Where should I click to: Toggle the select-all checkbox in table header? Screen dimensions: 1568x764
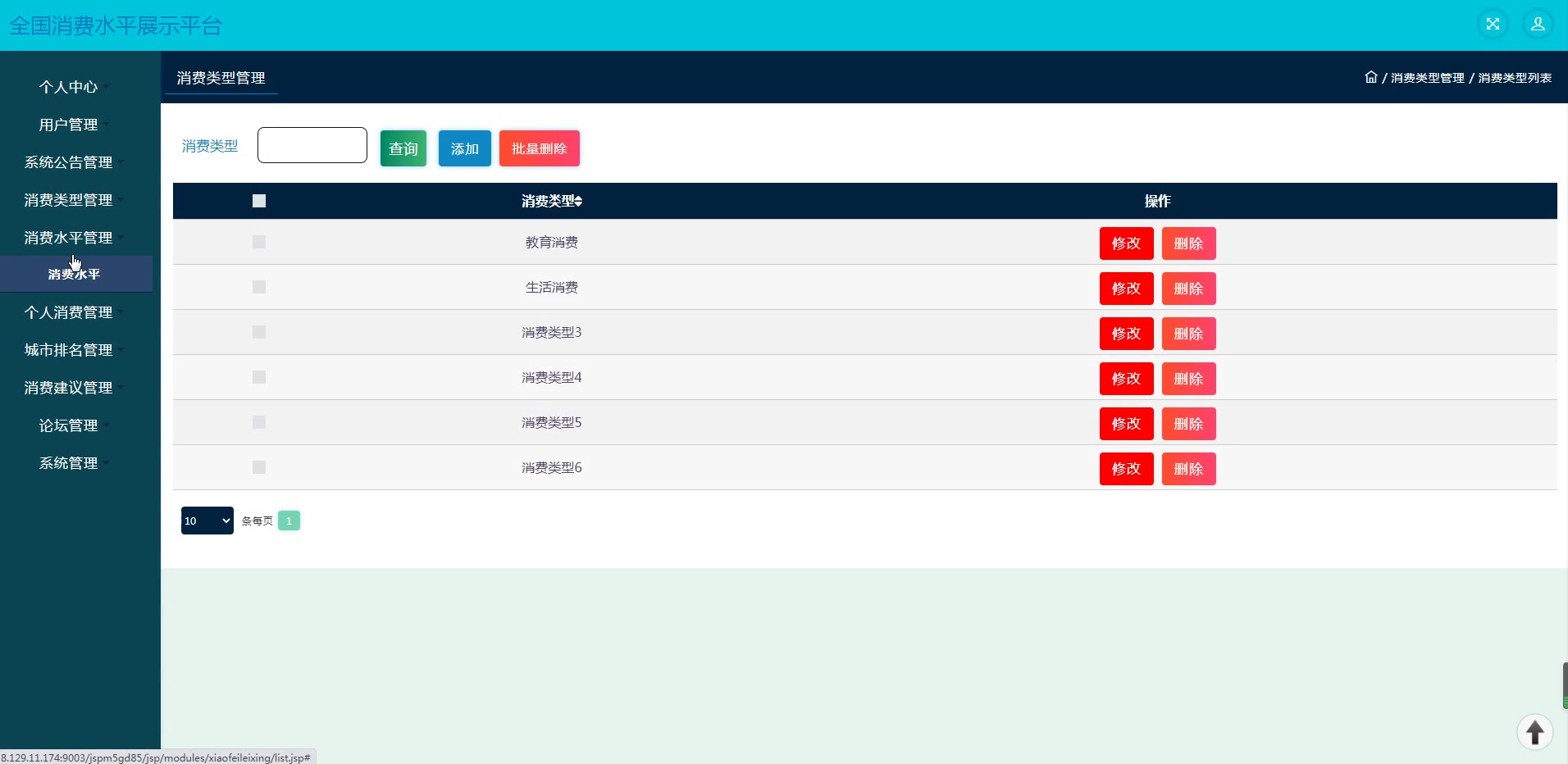coord(259,201)
